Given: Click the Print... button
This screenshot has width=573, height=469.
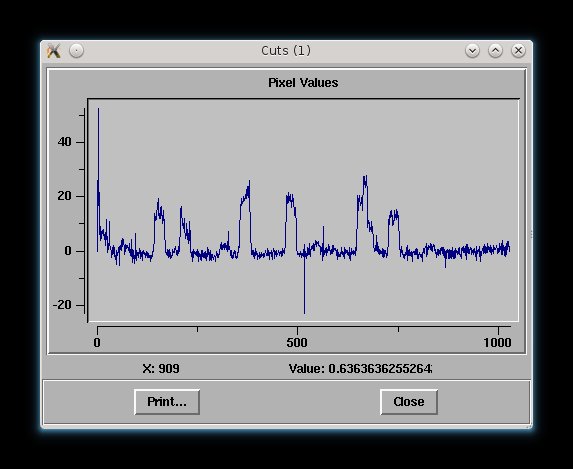Looking at the screenshot, I should tap(167, 402).
